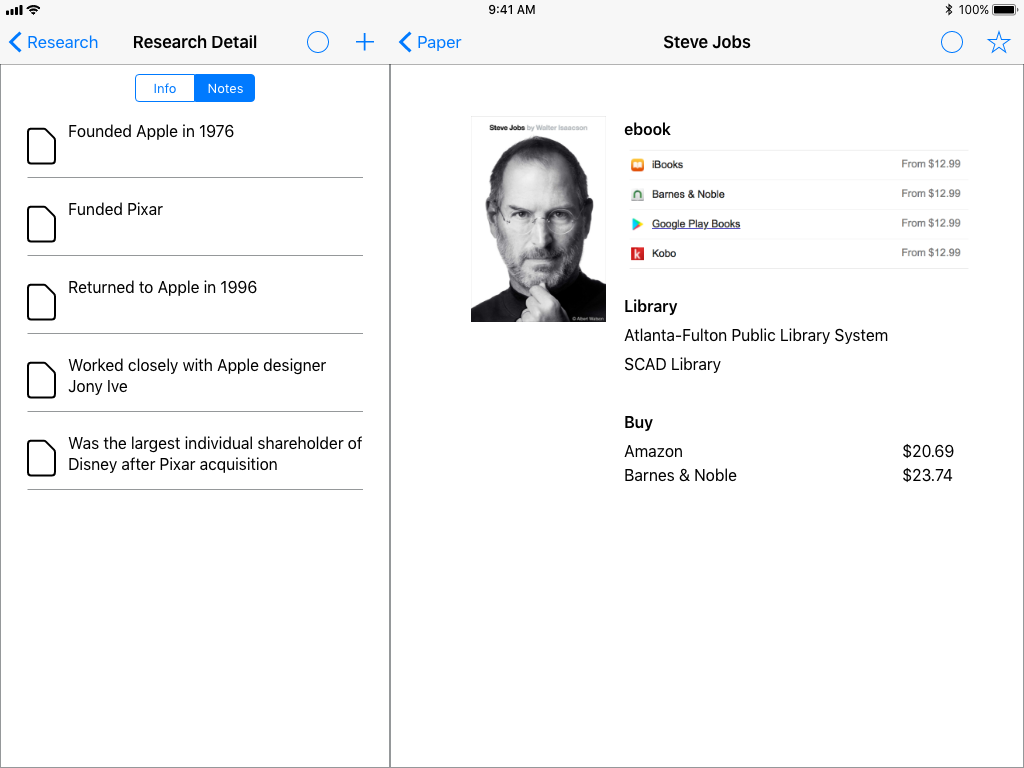Open document icon for Jony Ive note
The height and width of the screenshot is (768, 1024).
[x=41, y=380]
